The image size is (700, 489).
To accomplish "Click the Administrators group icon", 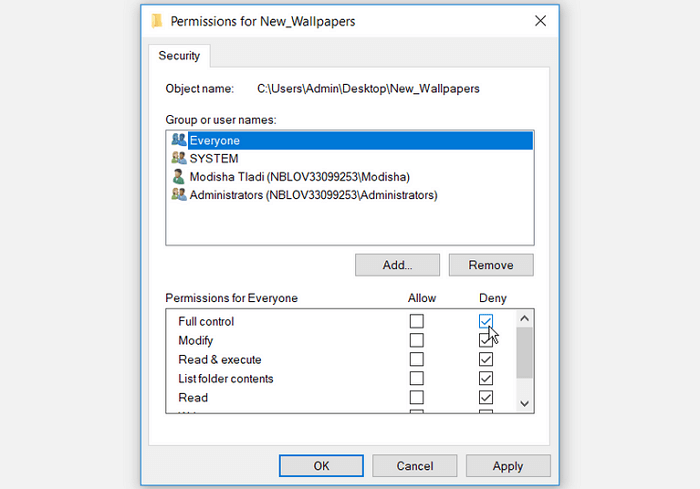I will (x=179, y=194).
